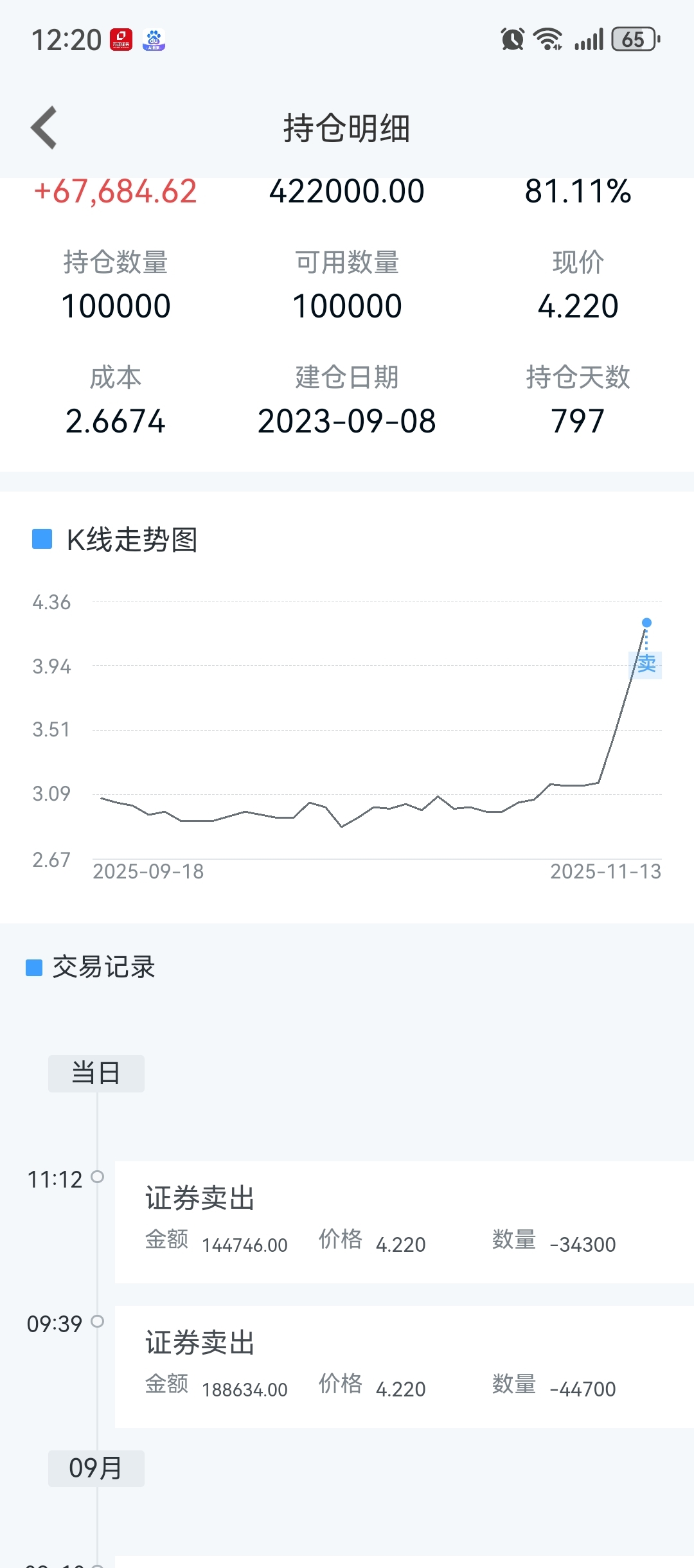Open the 09:39 证券卖出 transaction record

pyautogui.click(x=404, y=1366)
